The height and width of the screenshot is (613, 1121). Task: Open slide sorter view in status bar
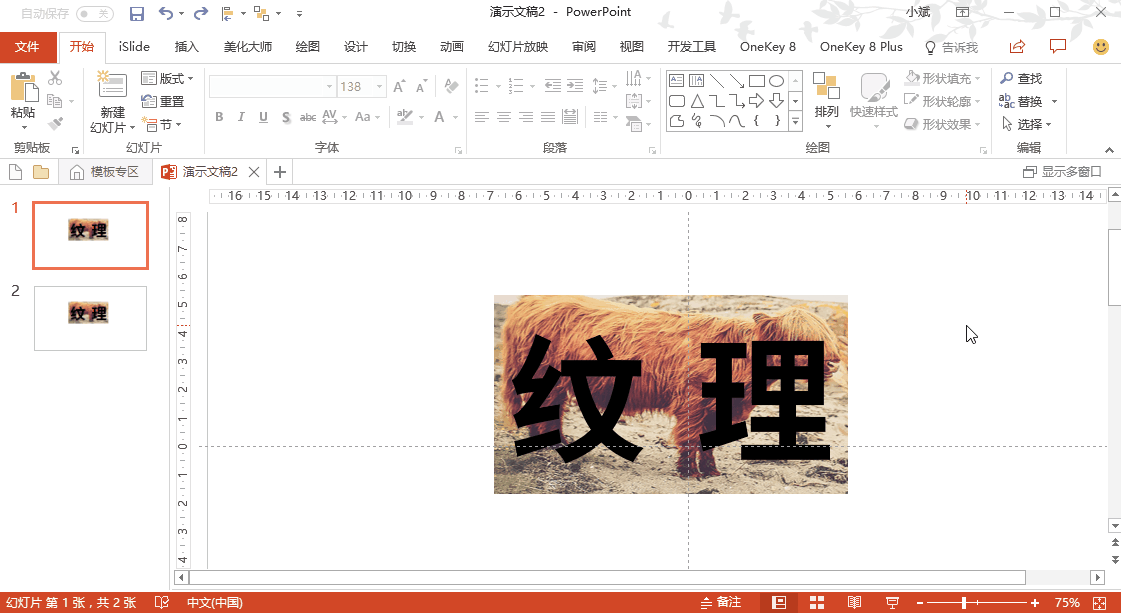click(x=816, y=602)
